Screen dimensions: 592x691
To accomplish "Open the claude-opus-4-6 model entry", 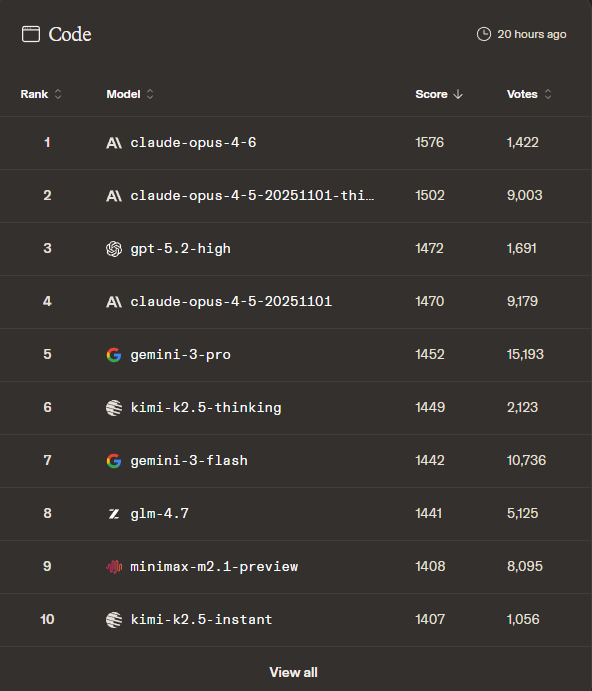I will click(193, 143).
